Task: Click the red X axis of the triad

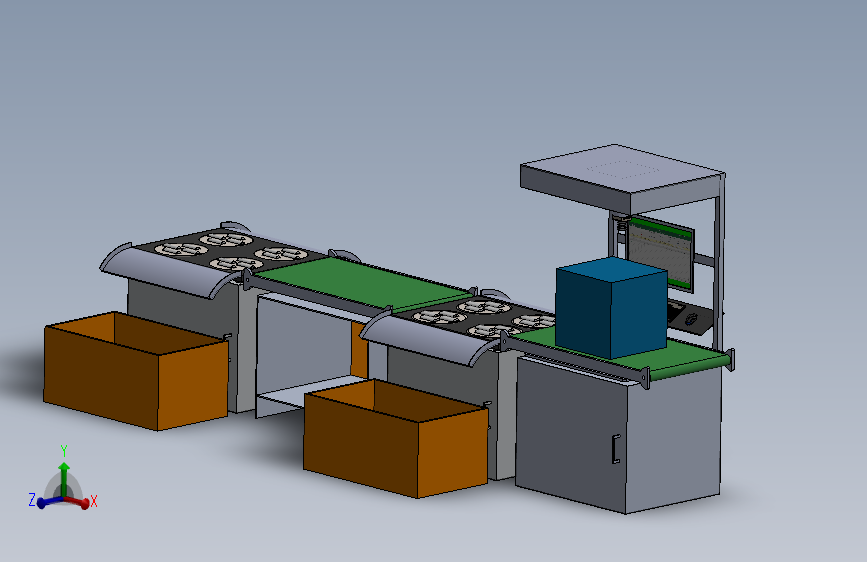Action: [77, 502]
